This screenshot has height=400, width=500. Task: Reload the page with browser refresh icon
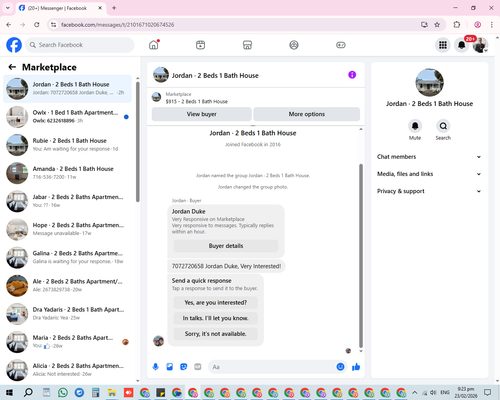tap(37, 25)
